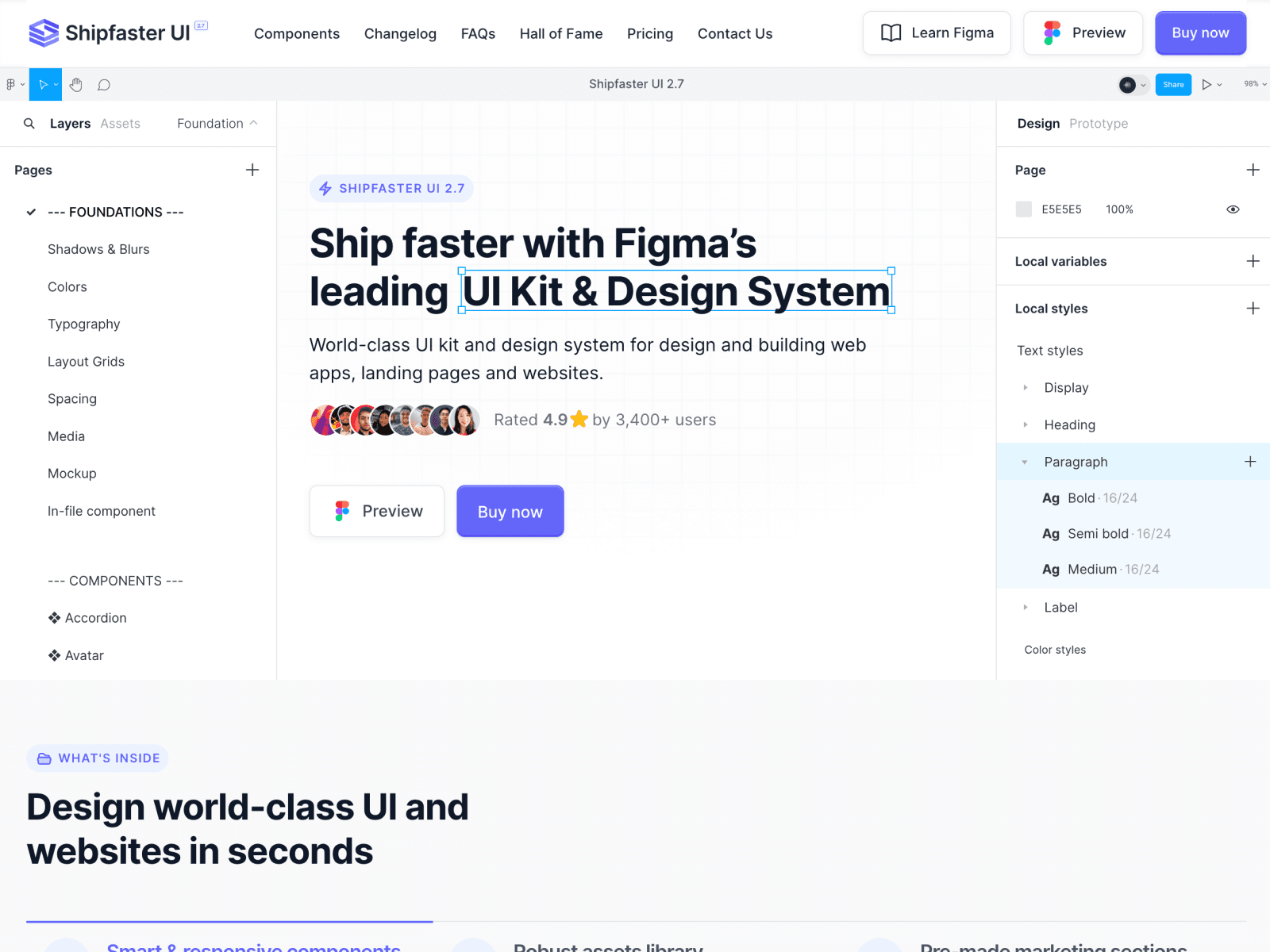Click the header Preview button
Image resolution: width=1270 pixels, height=952 pixels.
pyautogui.click(x=1083, y=33)
